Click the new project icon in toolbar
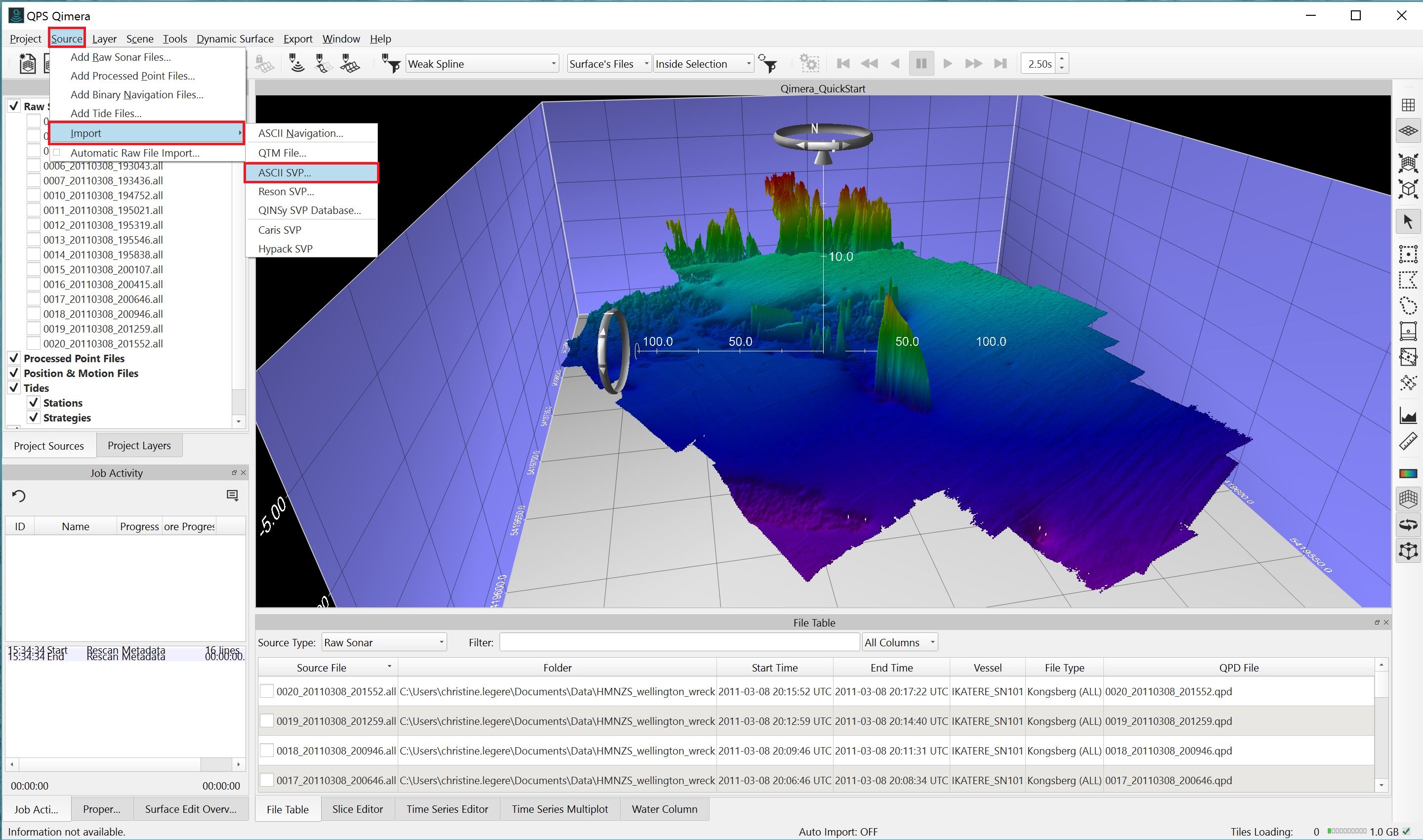Viewport: 1423px width, 840px height. pos(27,63)
